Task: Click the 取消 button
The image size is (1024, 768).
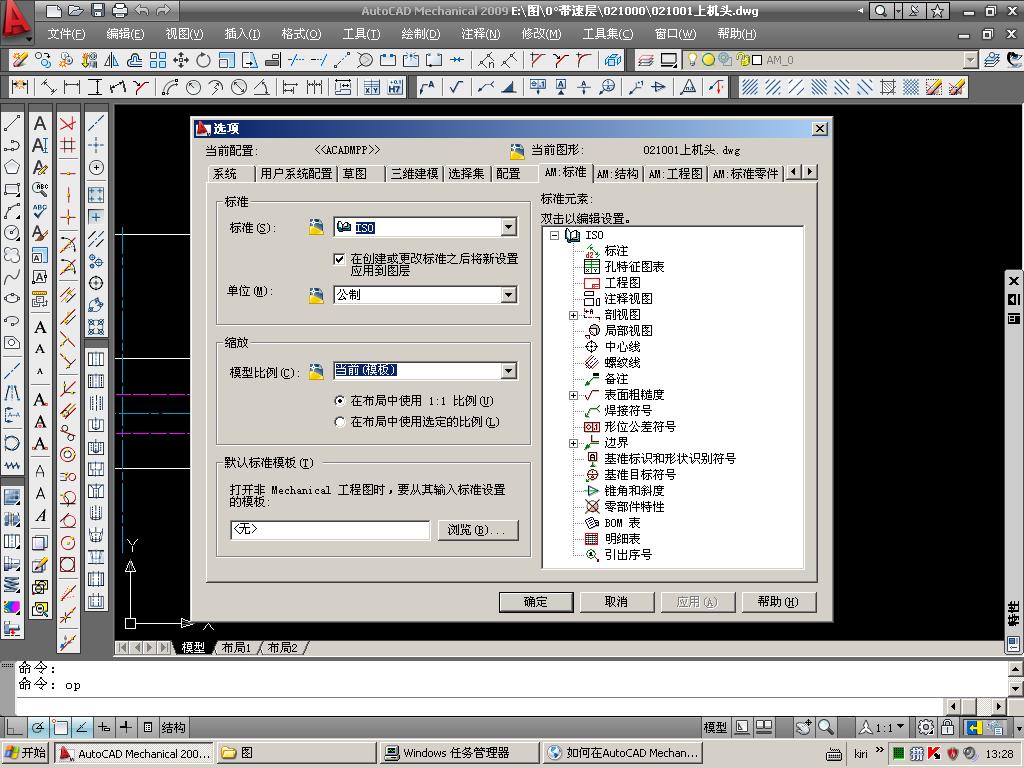Action: [616, 602]
